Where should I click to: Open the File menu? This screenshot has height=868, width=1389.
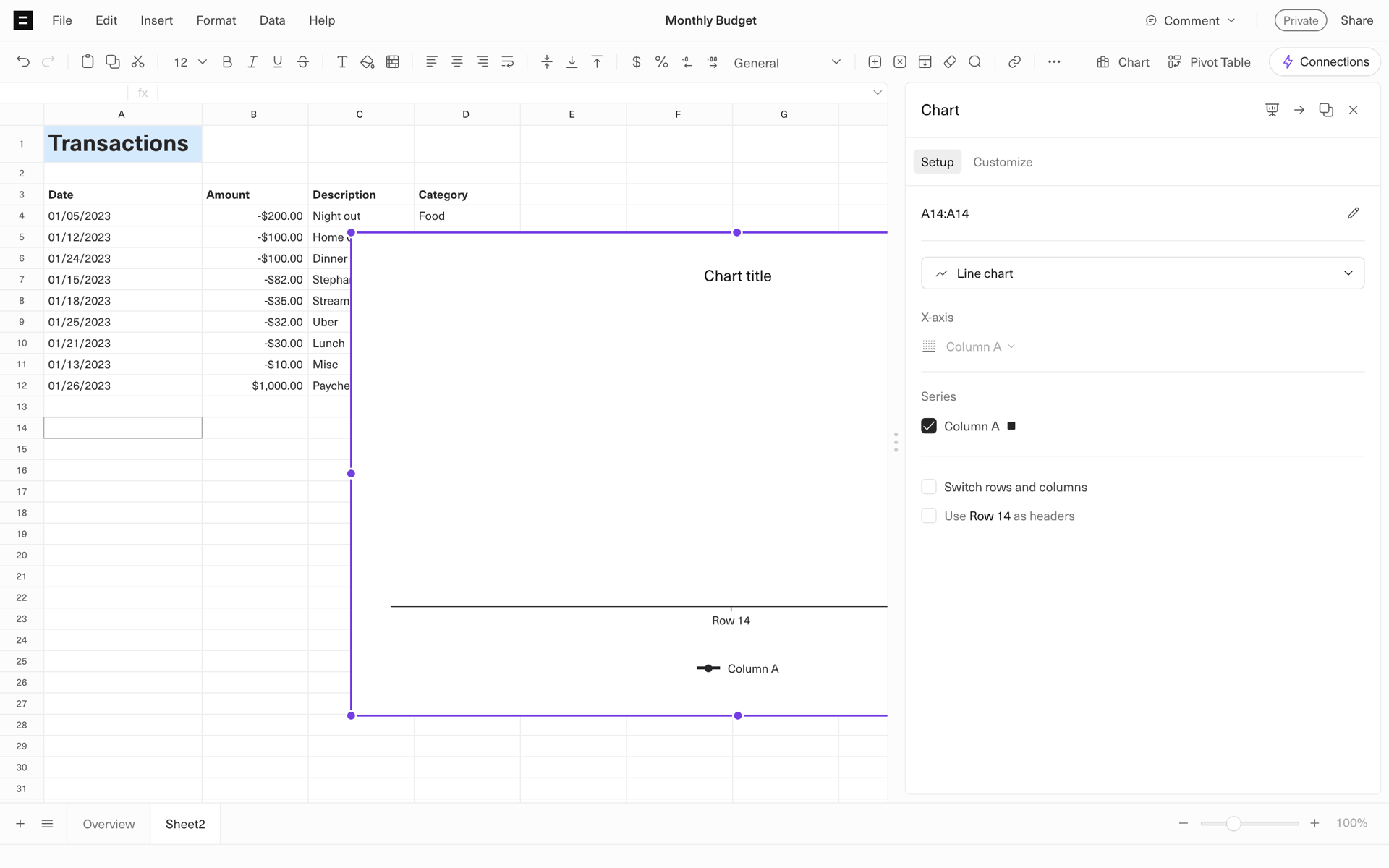click(62, 20)
